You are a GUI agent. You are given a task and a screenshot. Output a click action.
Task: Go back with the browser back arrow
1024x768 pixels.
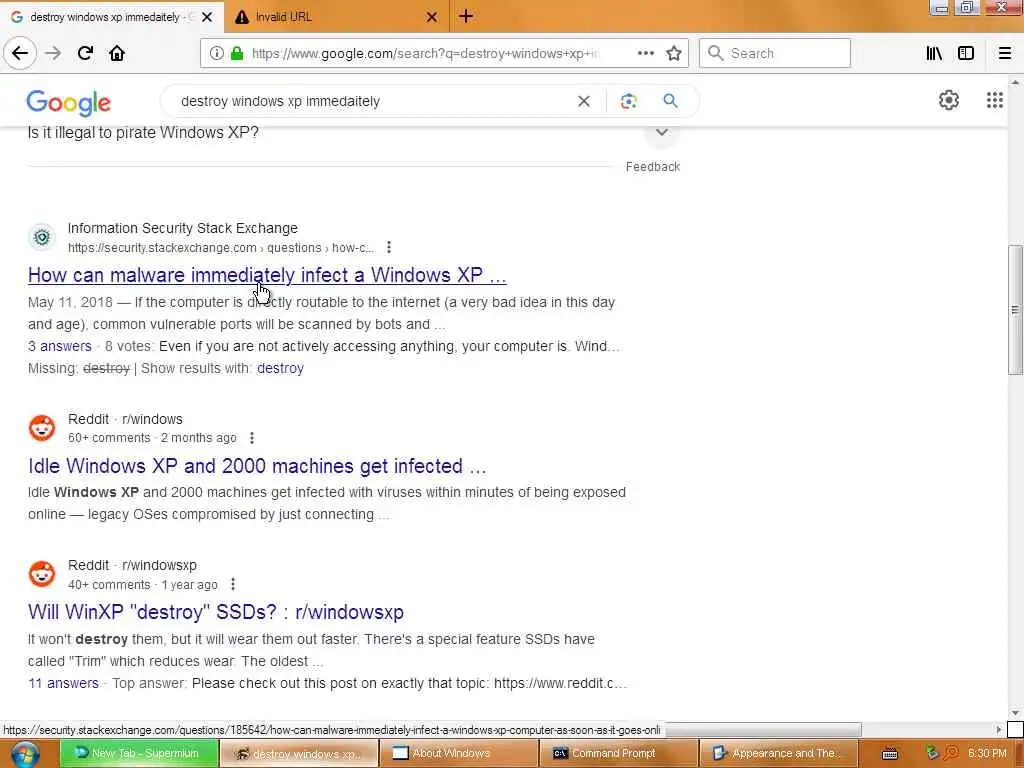(x=20, y=53)
